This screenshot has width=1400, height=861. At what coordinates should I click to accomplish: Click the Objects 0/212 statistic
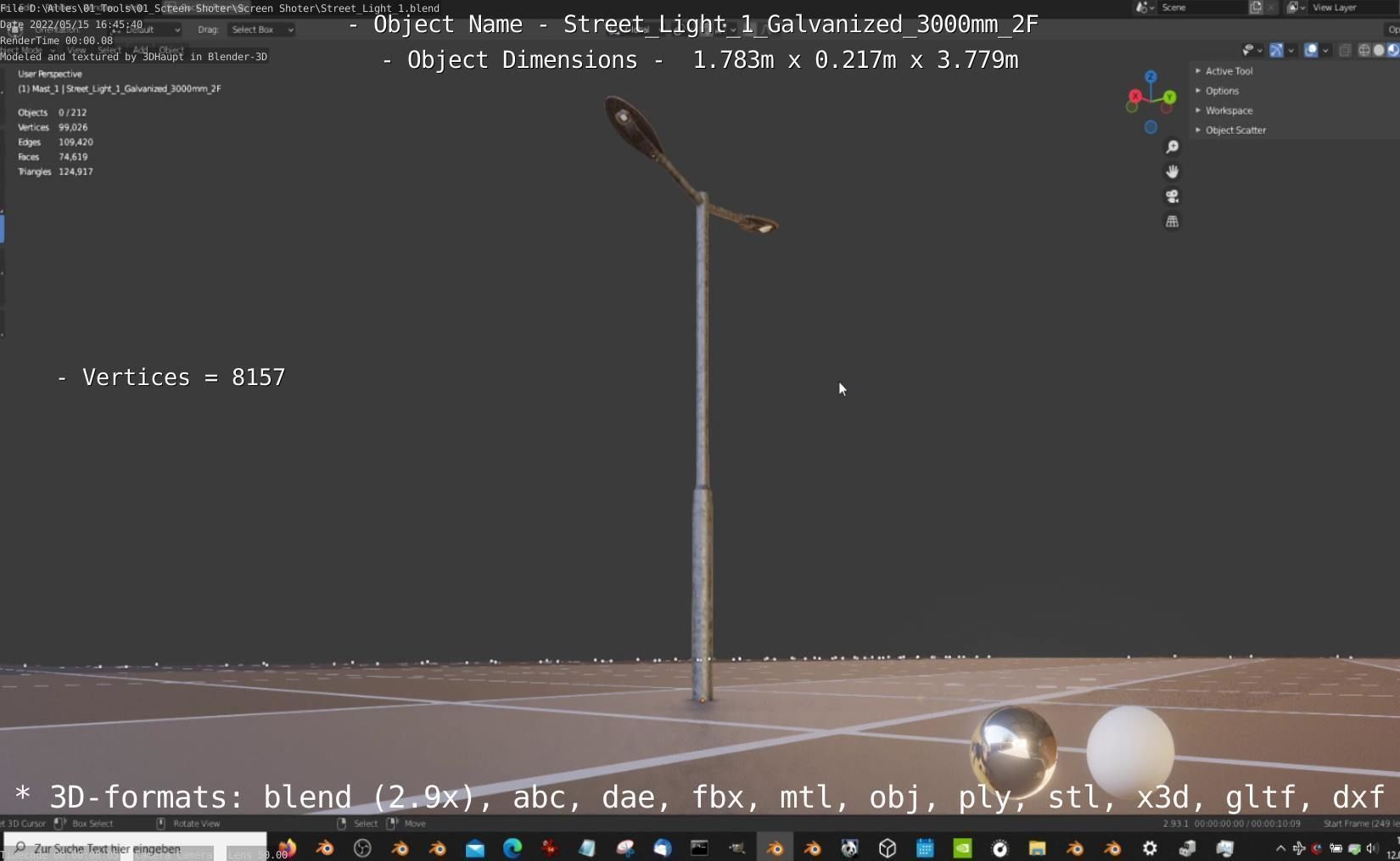(x=53, y=113)
